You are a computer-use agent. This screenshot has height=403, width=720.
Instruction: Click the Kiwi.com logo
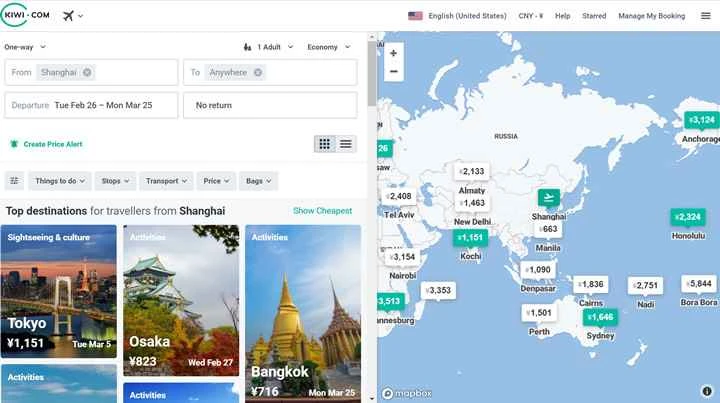click(27, 16)
